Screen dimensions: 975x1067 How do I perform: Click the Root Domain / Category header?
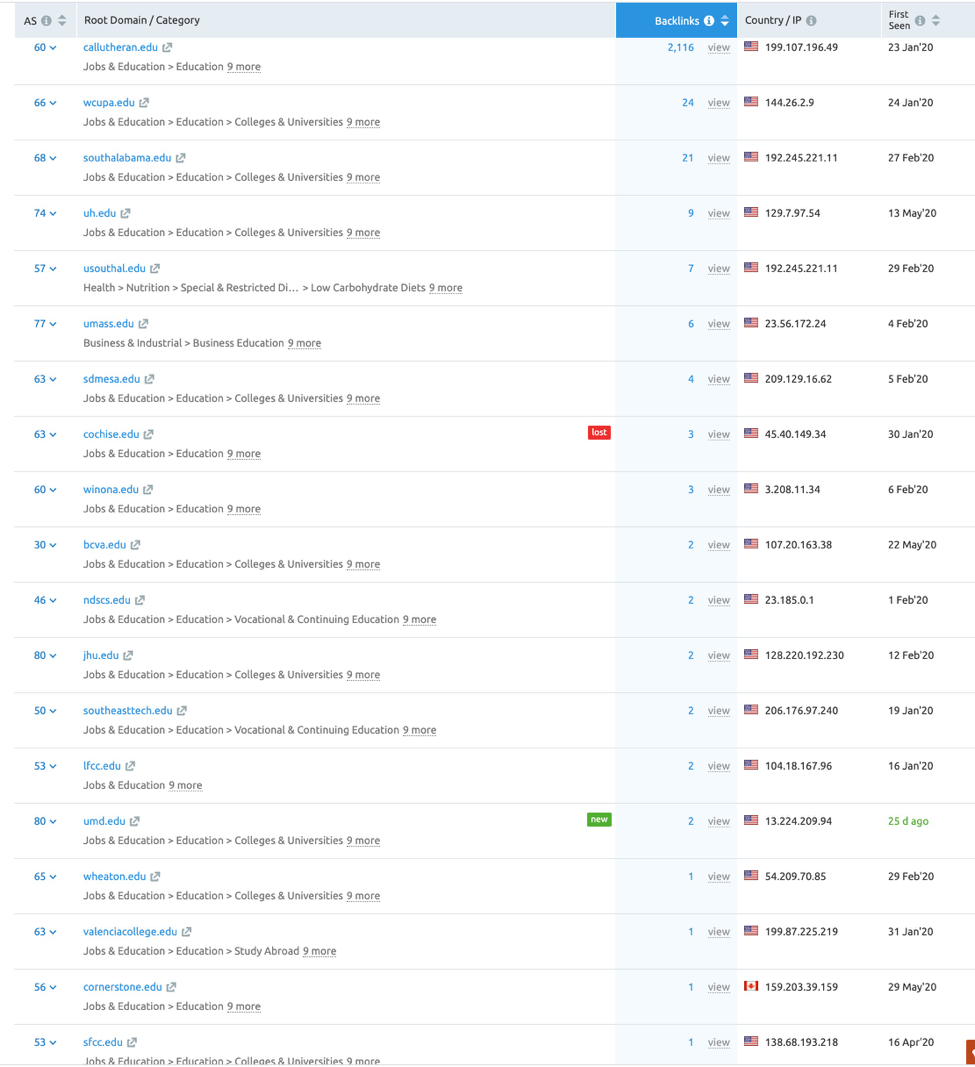(x=142, y=20)
